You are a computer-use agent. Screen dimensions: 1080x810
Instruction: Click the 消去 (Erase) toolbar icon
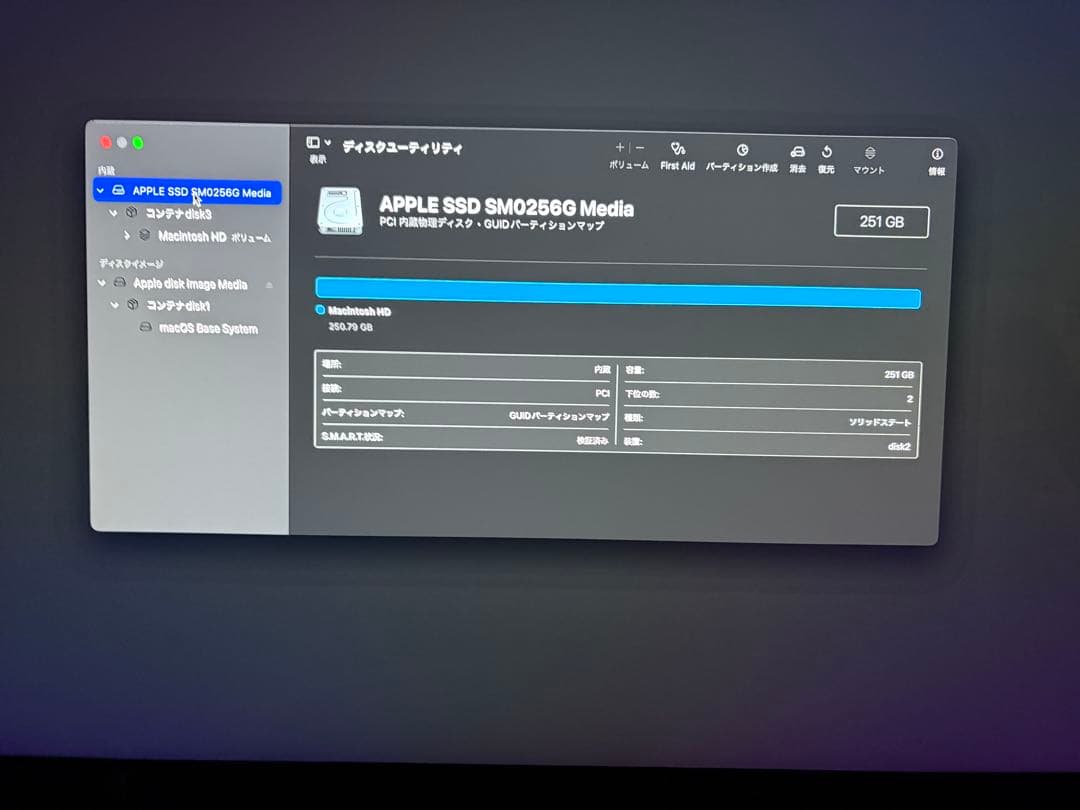click(x=798, y=152)
